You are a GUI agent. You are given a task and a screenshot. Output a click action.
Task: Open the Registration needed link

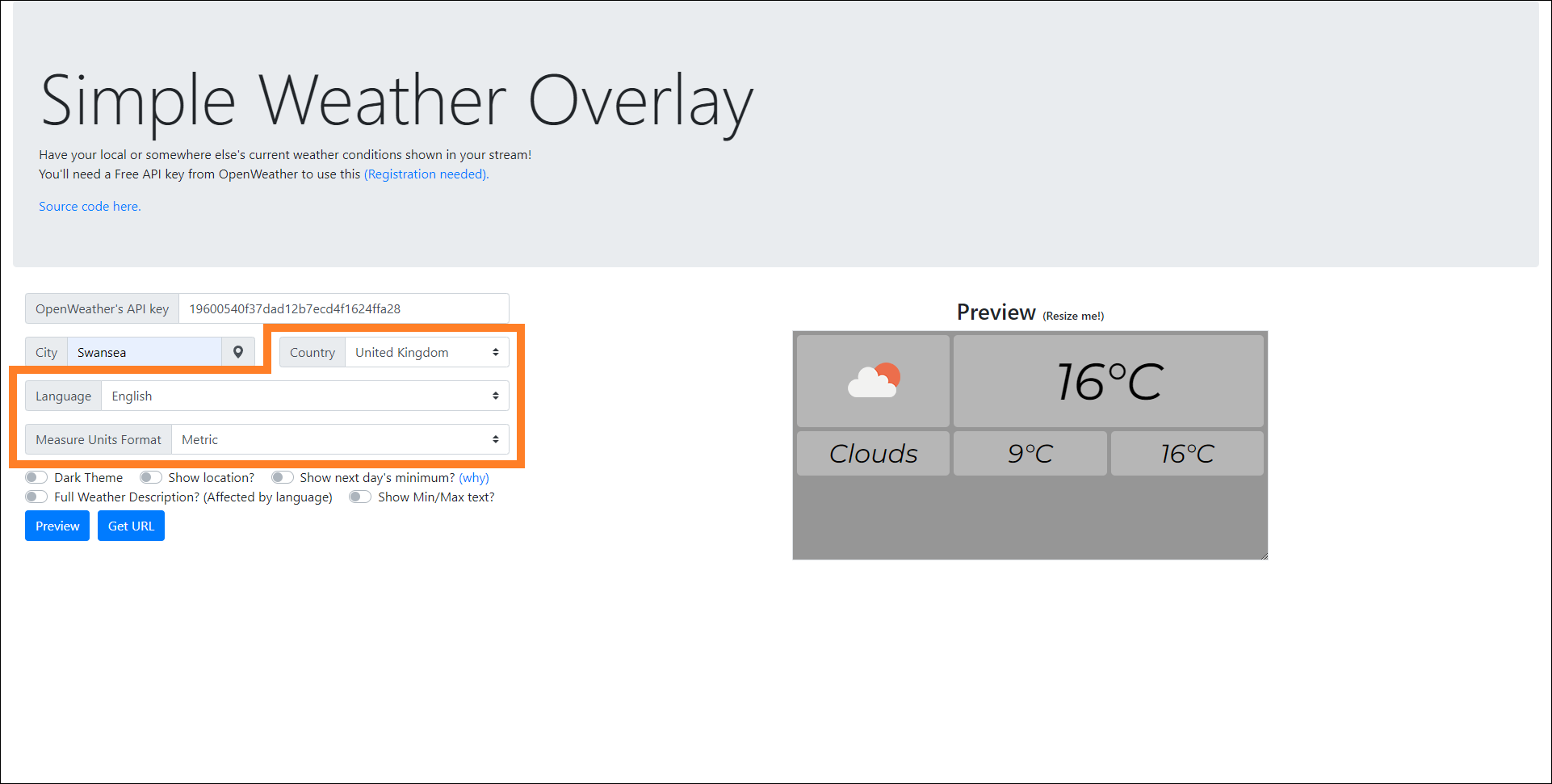point(426,174)
